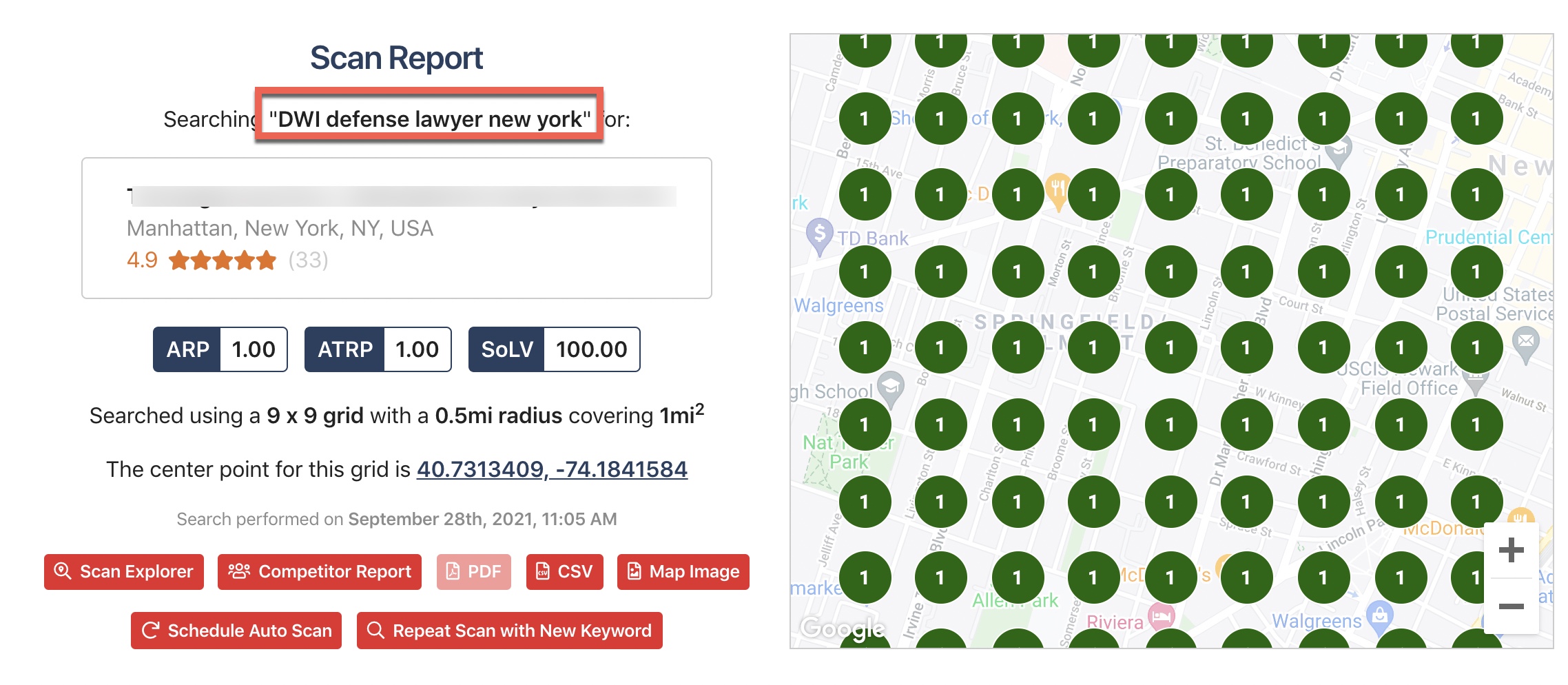This screenshot has height=685, width=1568.
Task: Click Schedule Auto Scan
Action: coord(236,631)
